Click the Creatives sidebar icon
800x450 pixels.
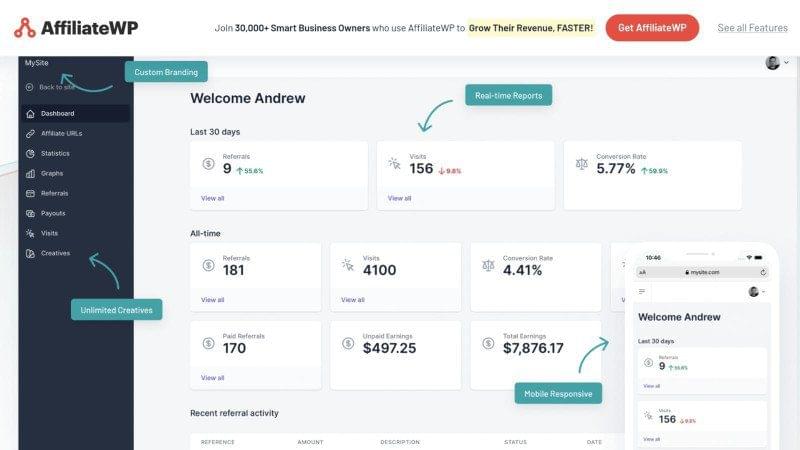coord(30,253)
